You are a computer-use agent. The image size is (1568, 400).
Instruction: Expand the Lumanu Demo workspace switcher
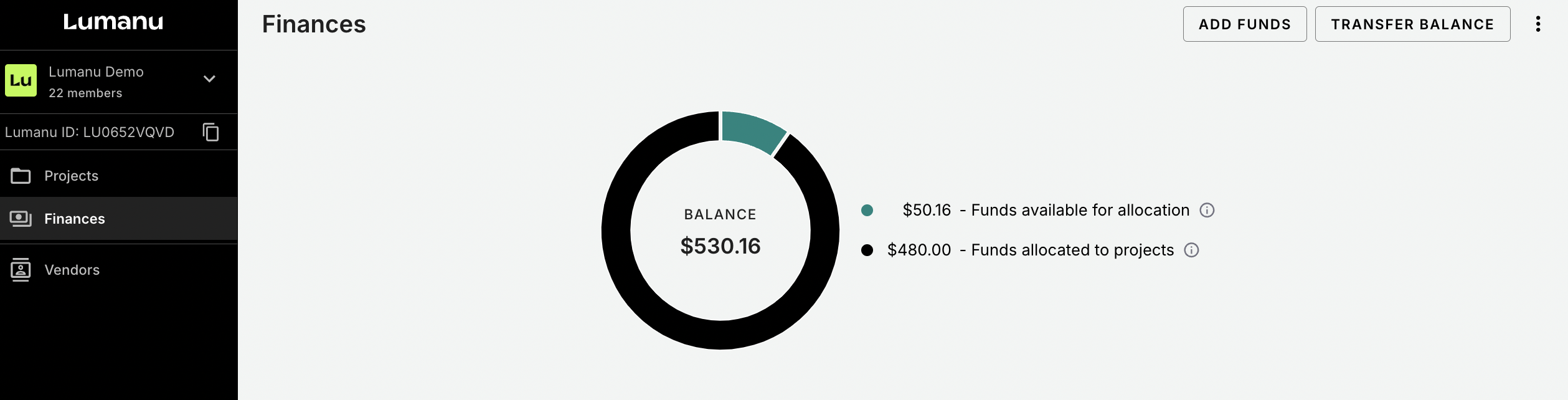point(209,79)
